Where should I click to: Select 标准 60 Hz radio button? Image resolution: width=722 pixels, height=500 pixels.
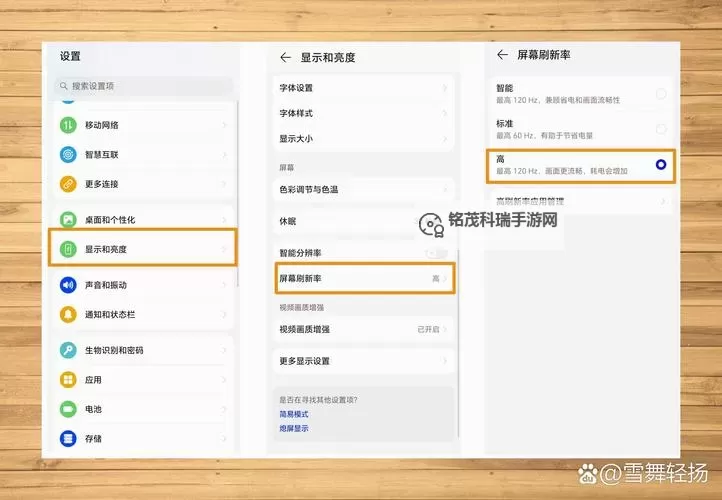[x=661, y=129]
